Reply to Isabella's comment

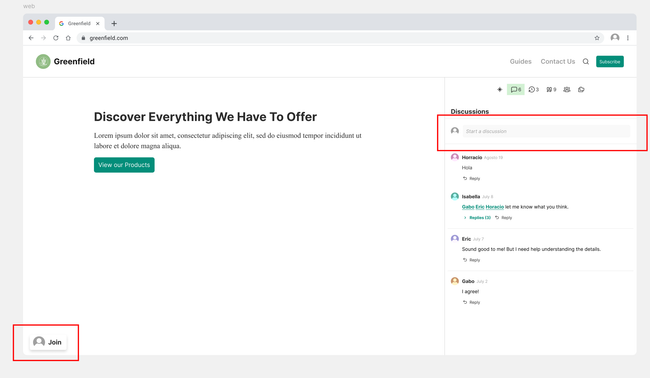point(503,218)
